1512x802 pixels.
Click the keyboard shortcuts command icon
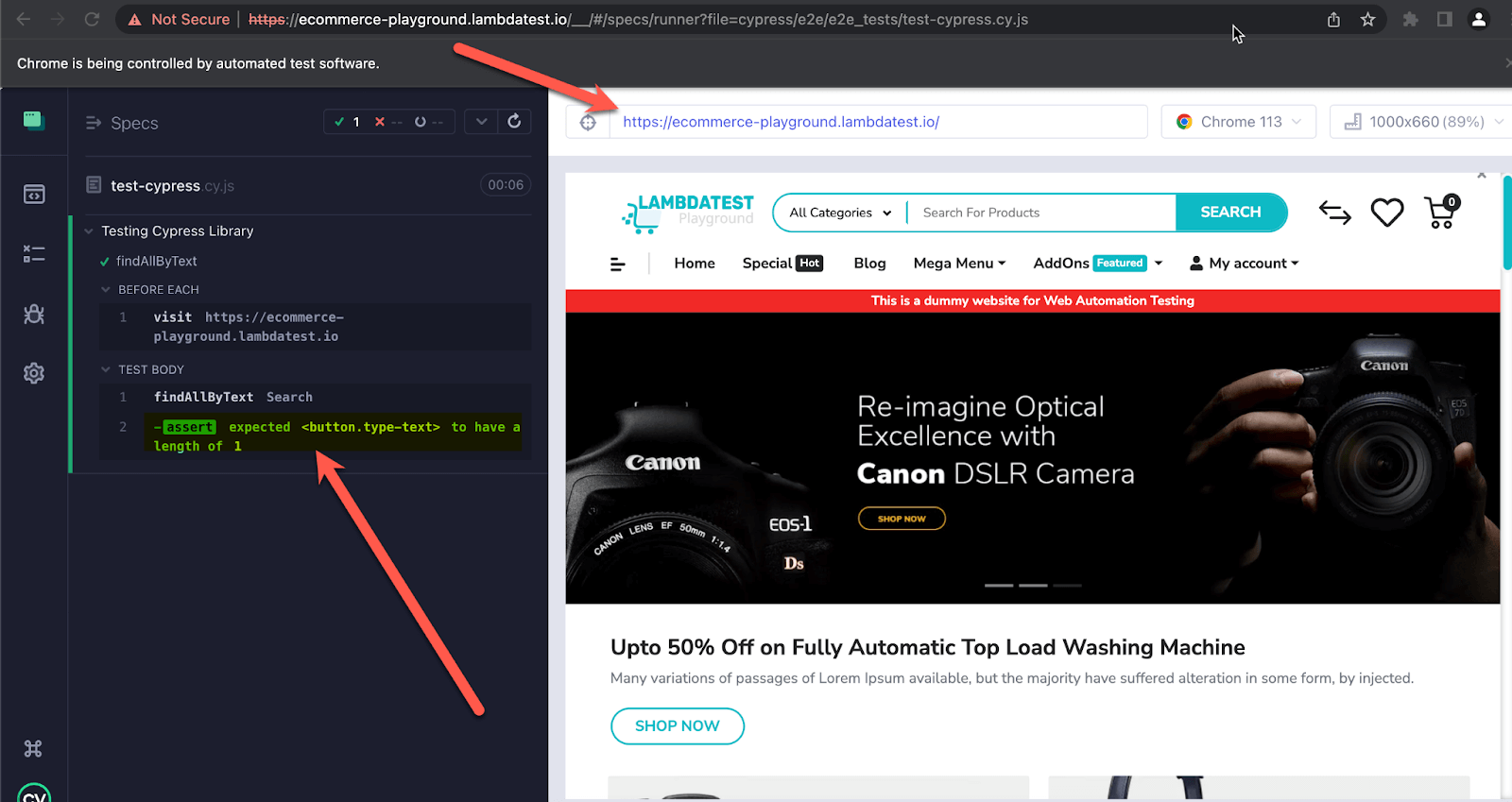pyautogui.click(x=33, y=749)
